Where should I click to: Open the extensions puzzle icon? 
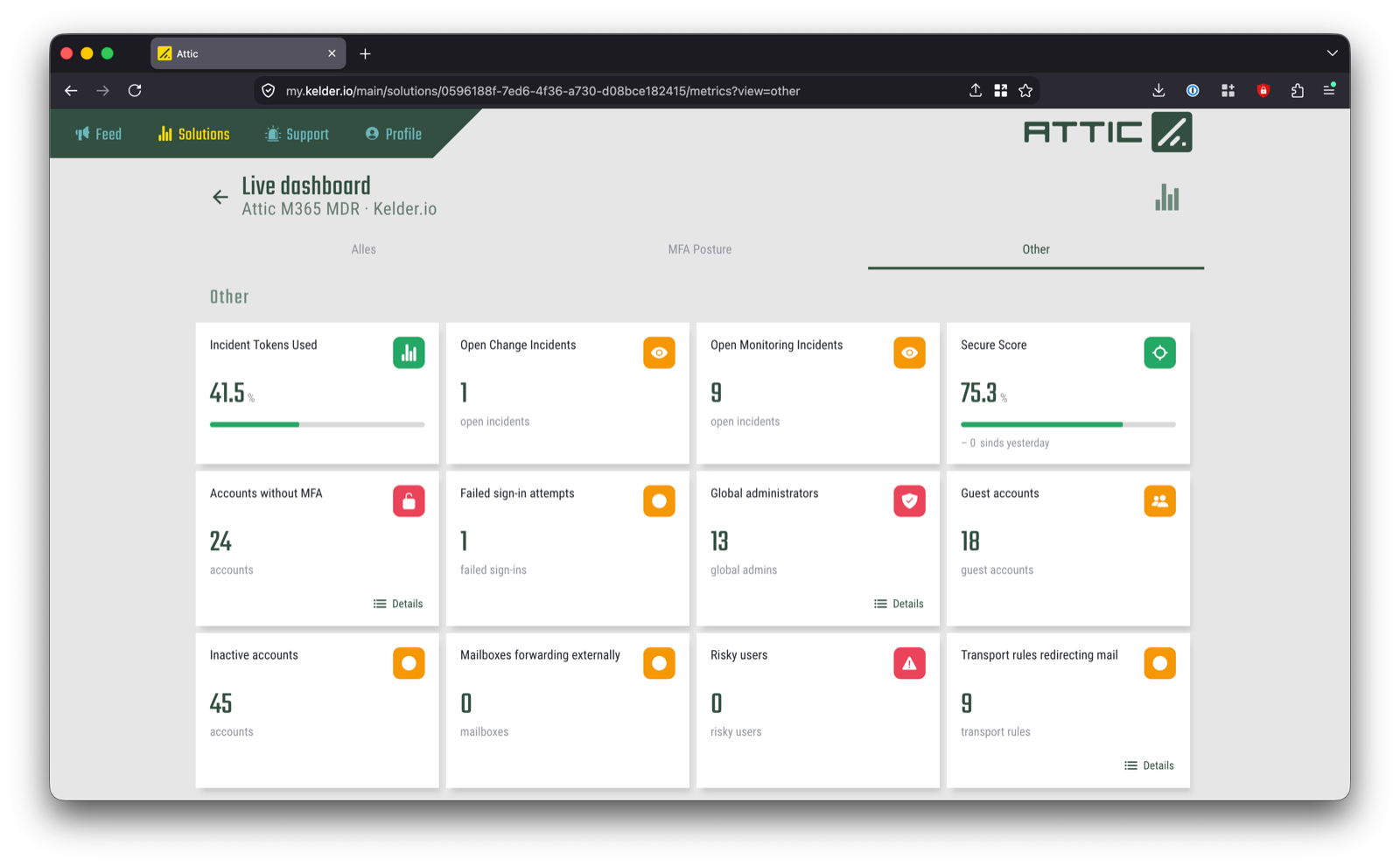1297,90
